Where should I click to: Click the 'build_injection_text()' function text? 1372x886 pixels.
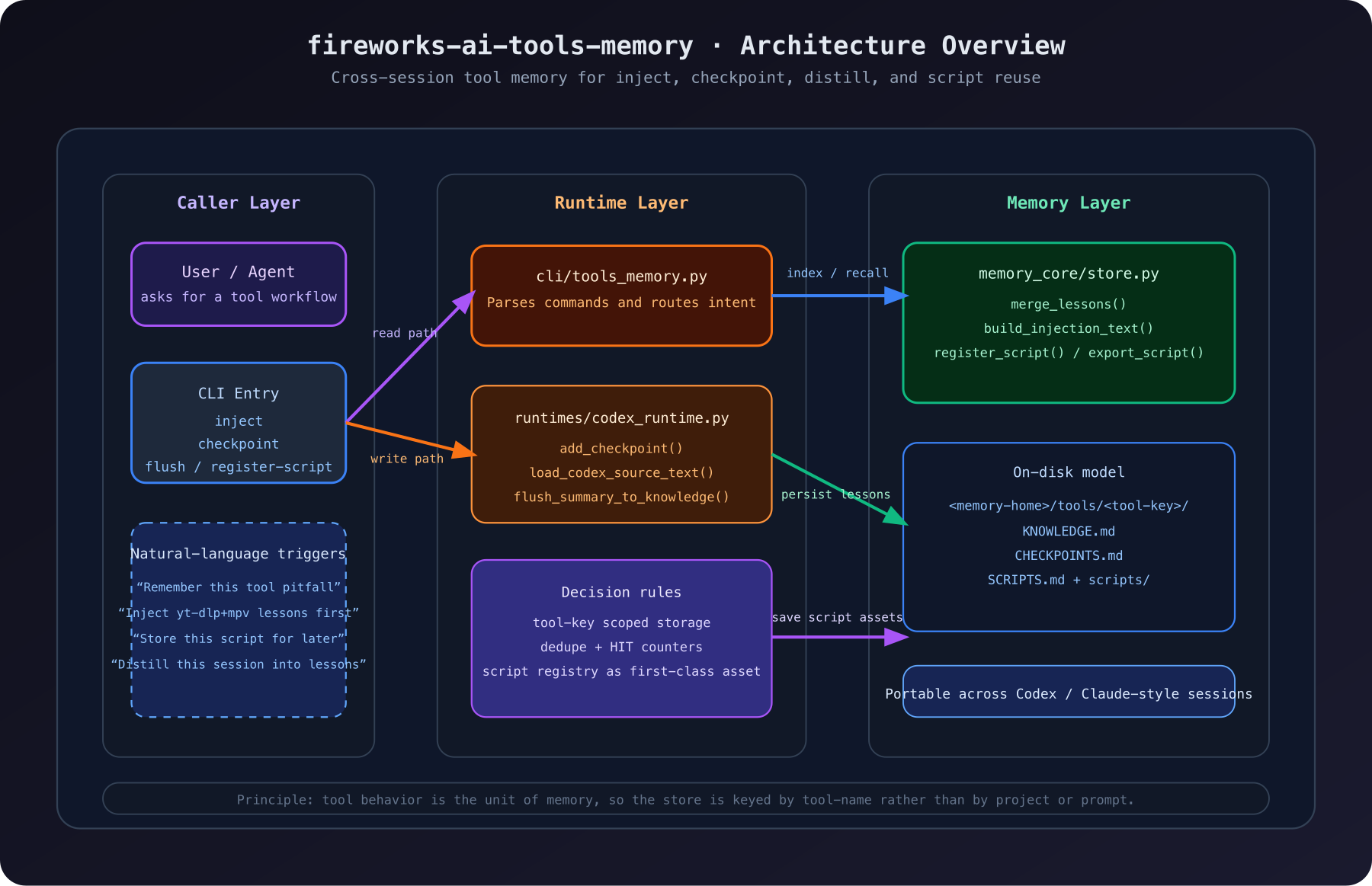[x=1069, y=329]
